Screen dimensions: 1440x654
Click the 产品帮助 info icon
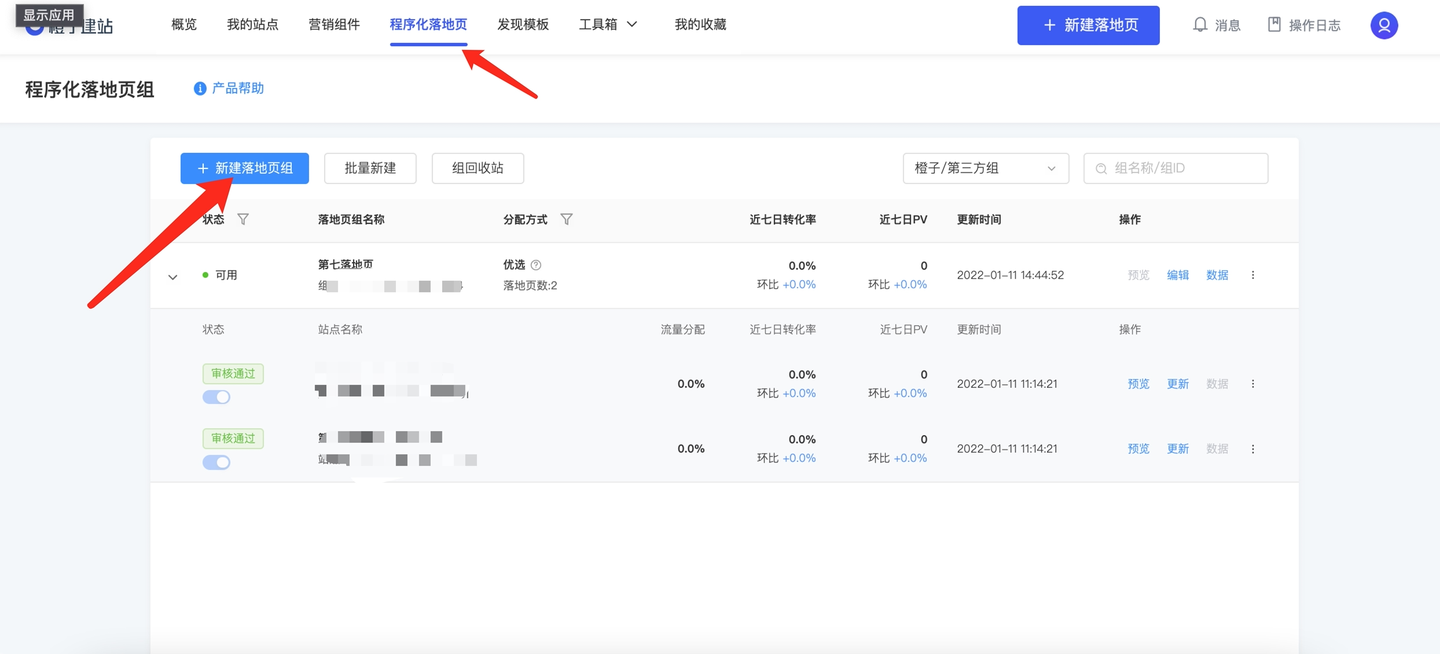pyautogui.click(x=200, y=88)
